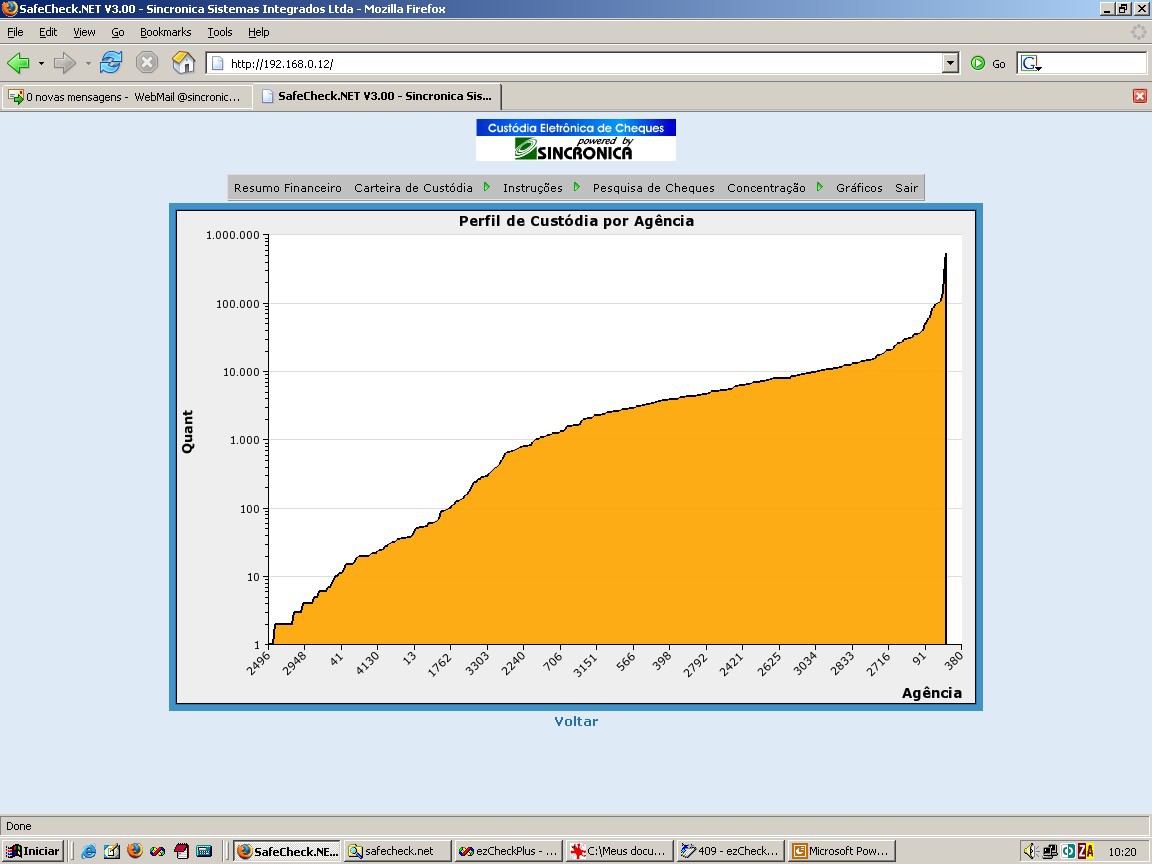
Task: Click the ZA ZoneAlarm tray icon
Action: (x=1085, y=851)
